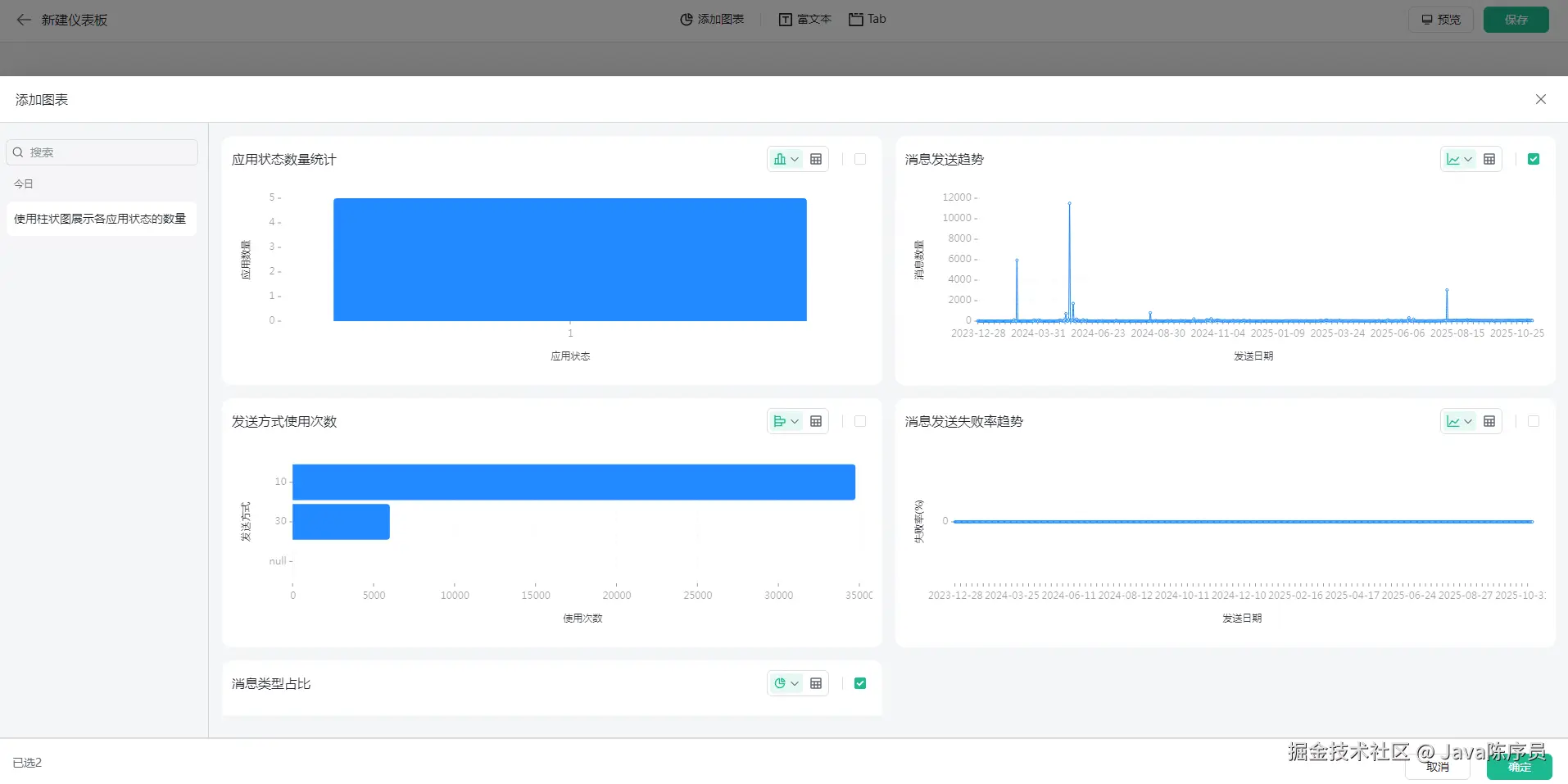
Task: Uncheck the 消息发送趋势 chart checkbox
Action: [x=1534, y=159]
